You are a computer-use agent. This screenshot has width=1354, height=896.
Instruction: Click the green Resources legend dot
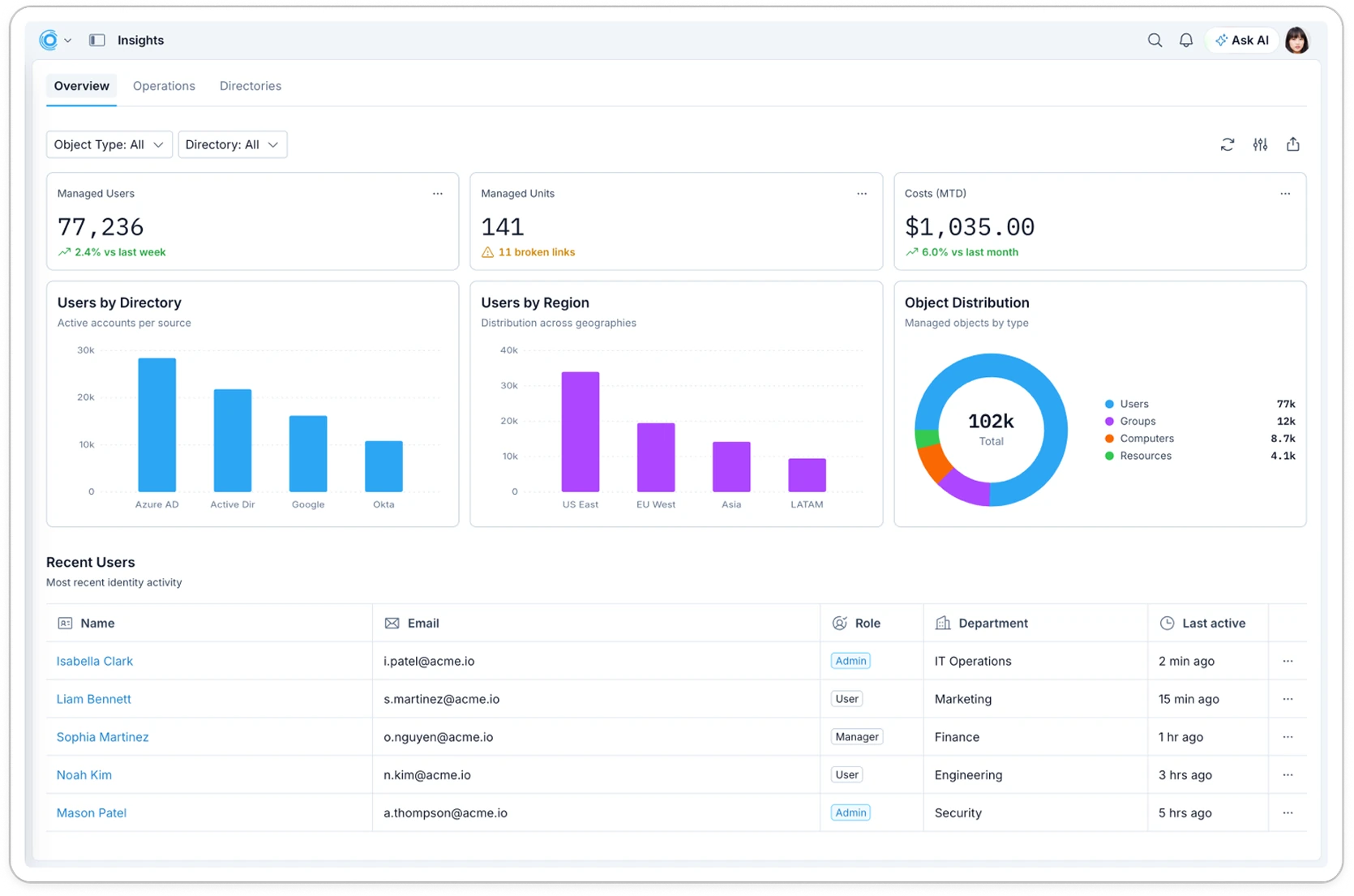point(1109,456)
